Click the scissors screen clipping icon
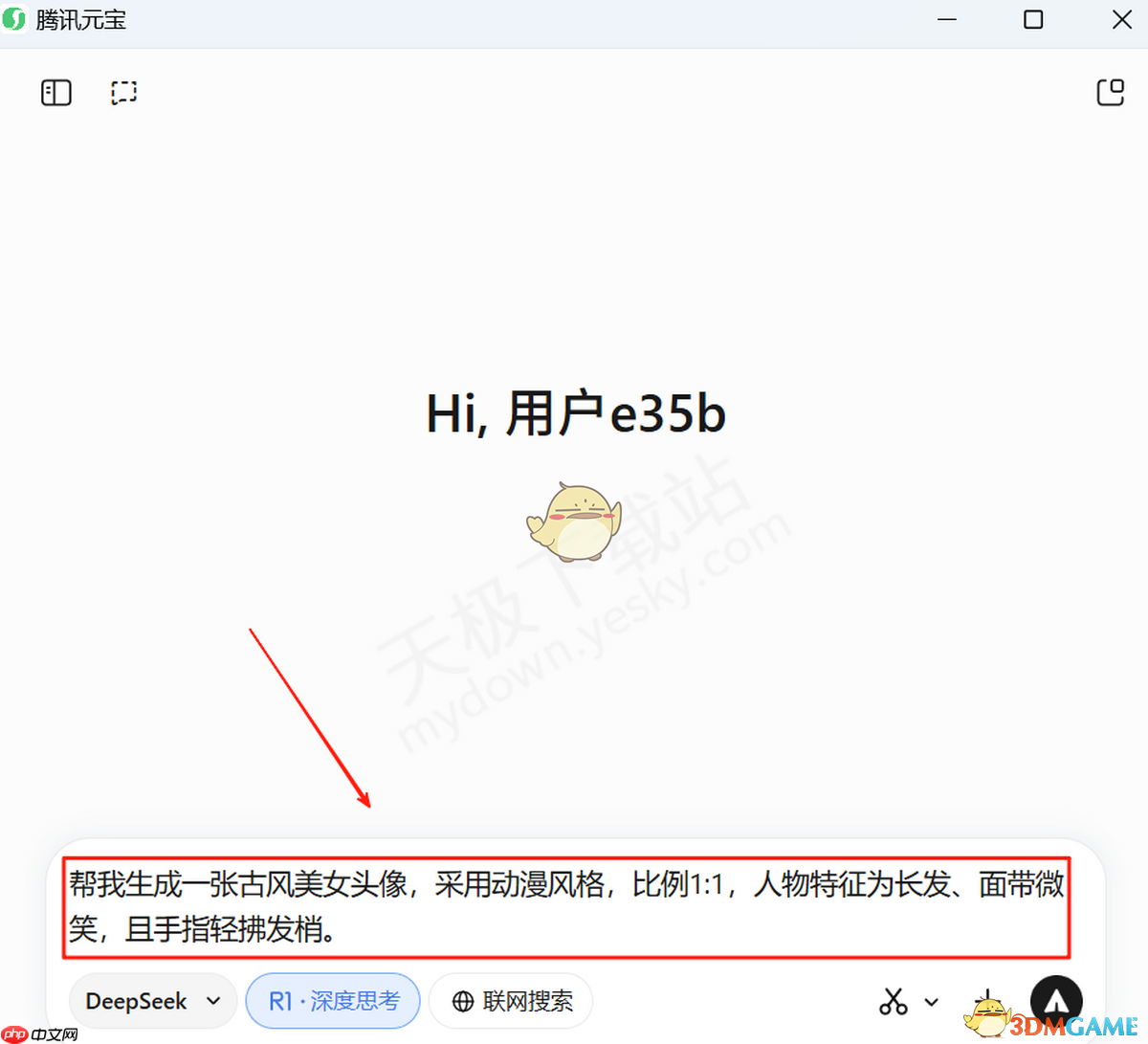1148x1044 pixels. (893, 1000)
